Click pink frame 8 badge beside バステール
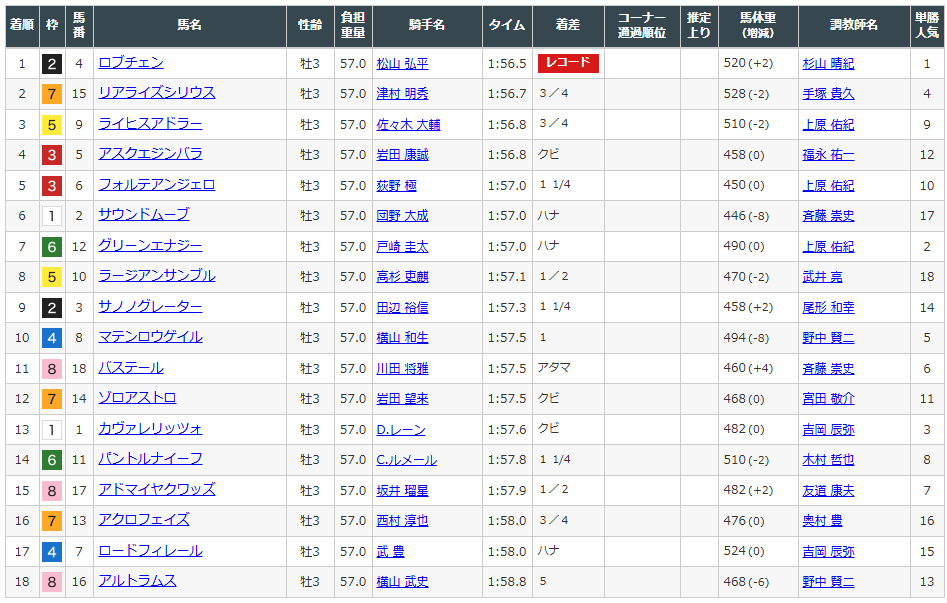This screenshot has height=603, width=947. [x=52, y=369]
